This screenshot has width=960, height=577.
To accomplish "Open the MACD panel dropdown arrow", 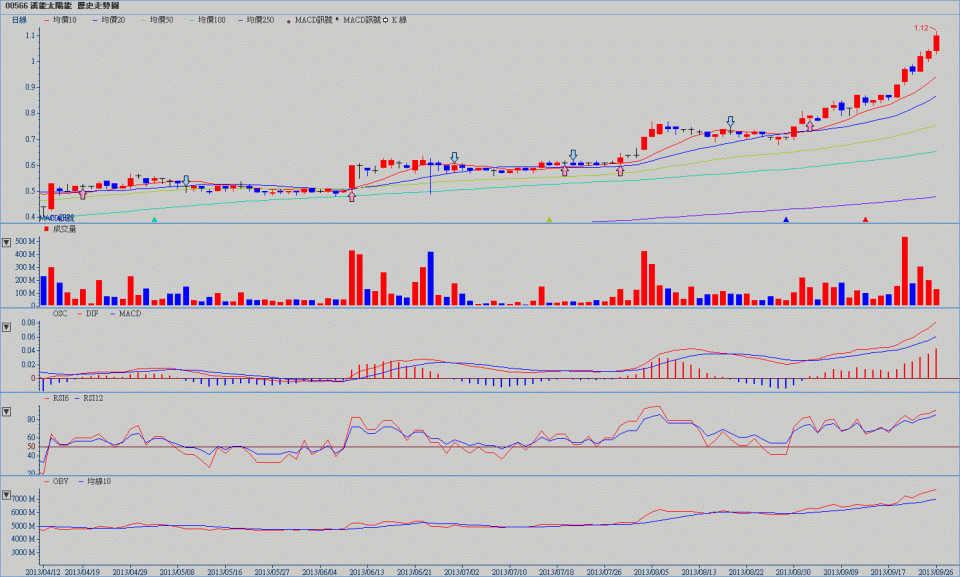I will pyautogui.click(x=8, y=325).
